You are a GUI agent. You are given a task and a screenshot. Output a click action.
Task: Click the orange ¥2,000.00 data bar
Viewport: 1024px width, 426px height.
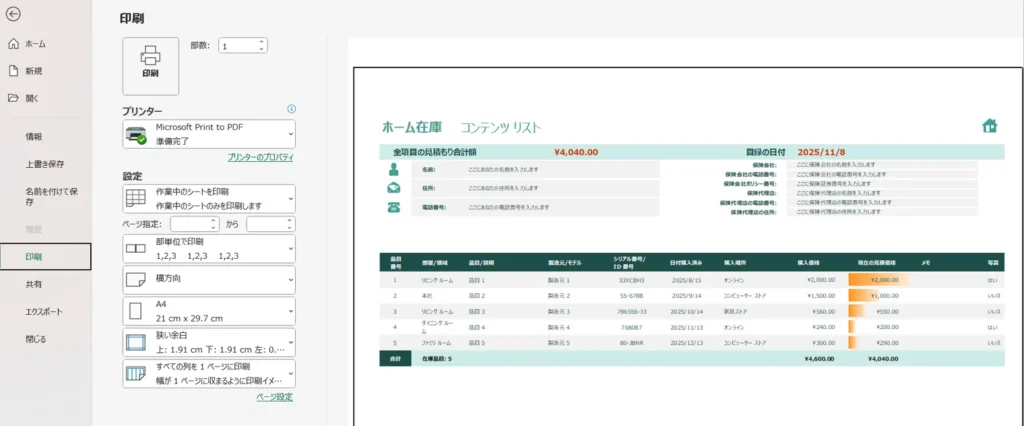pos(878,280)
